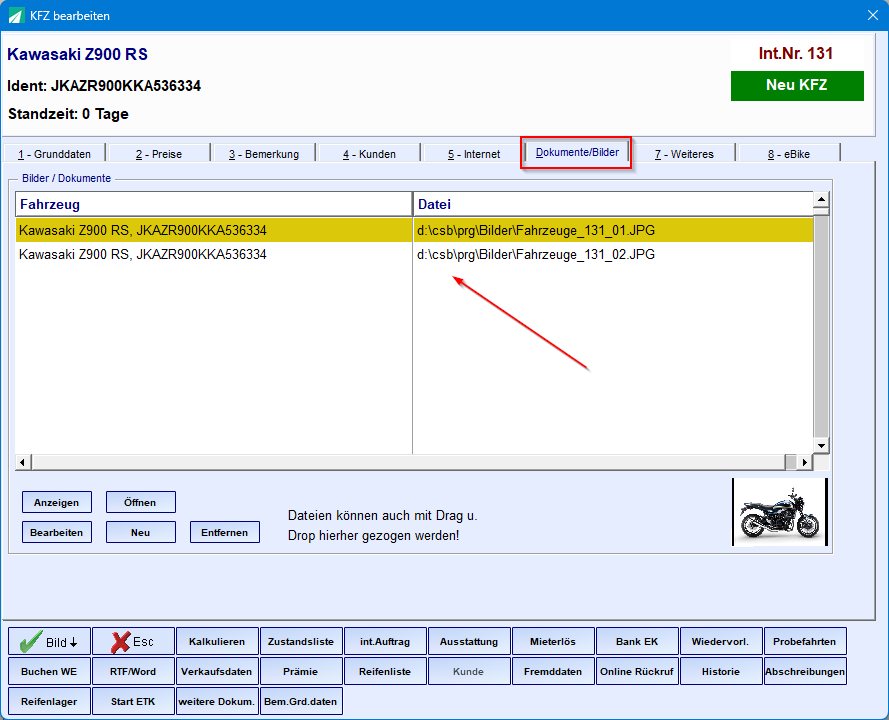This screenshot has width=889, height=720.
Task: Switch to the 2 - Preise tab
Action: 159,154
